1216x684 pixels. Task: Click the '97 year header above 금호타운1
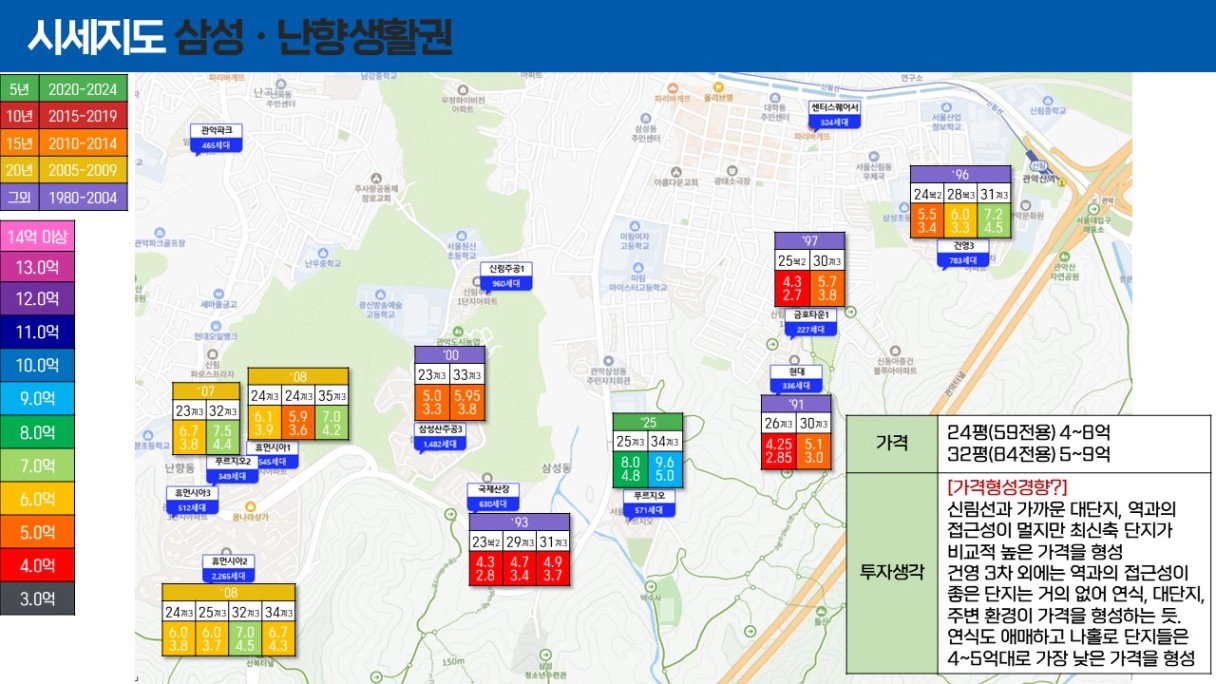809,241
